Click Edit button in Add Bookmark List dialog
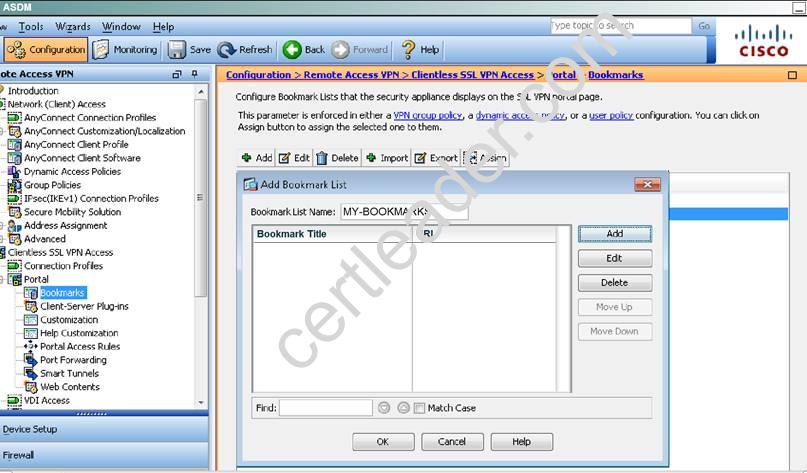Viewport: 807px width, 473px height. pos(615,258)
